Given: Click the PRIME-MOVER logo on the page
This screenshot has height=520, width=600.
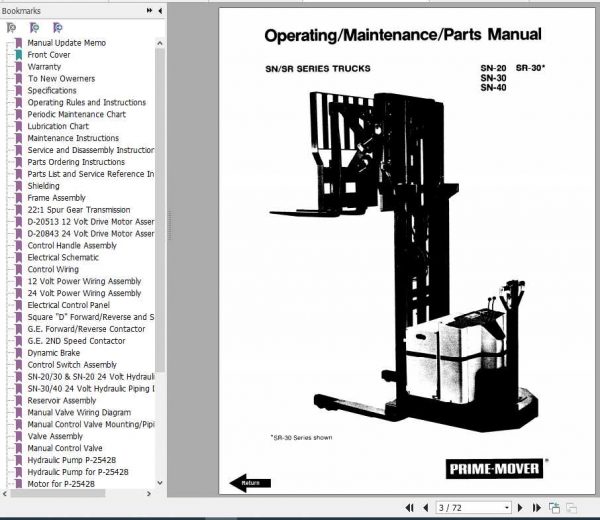Looking at the screenshot, I should tap(494, 468).
